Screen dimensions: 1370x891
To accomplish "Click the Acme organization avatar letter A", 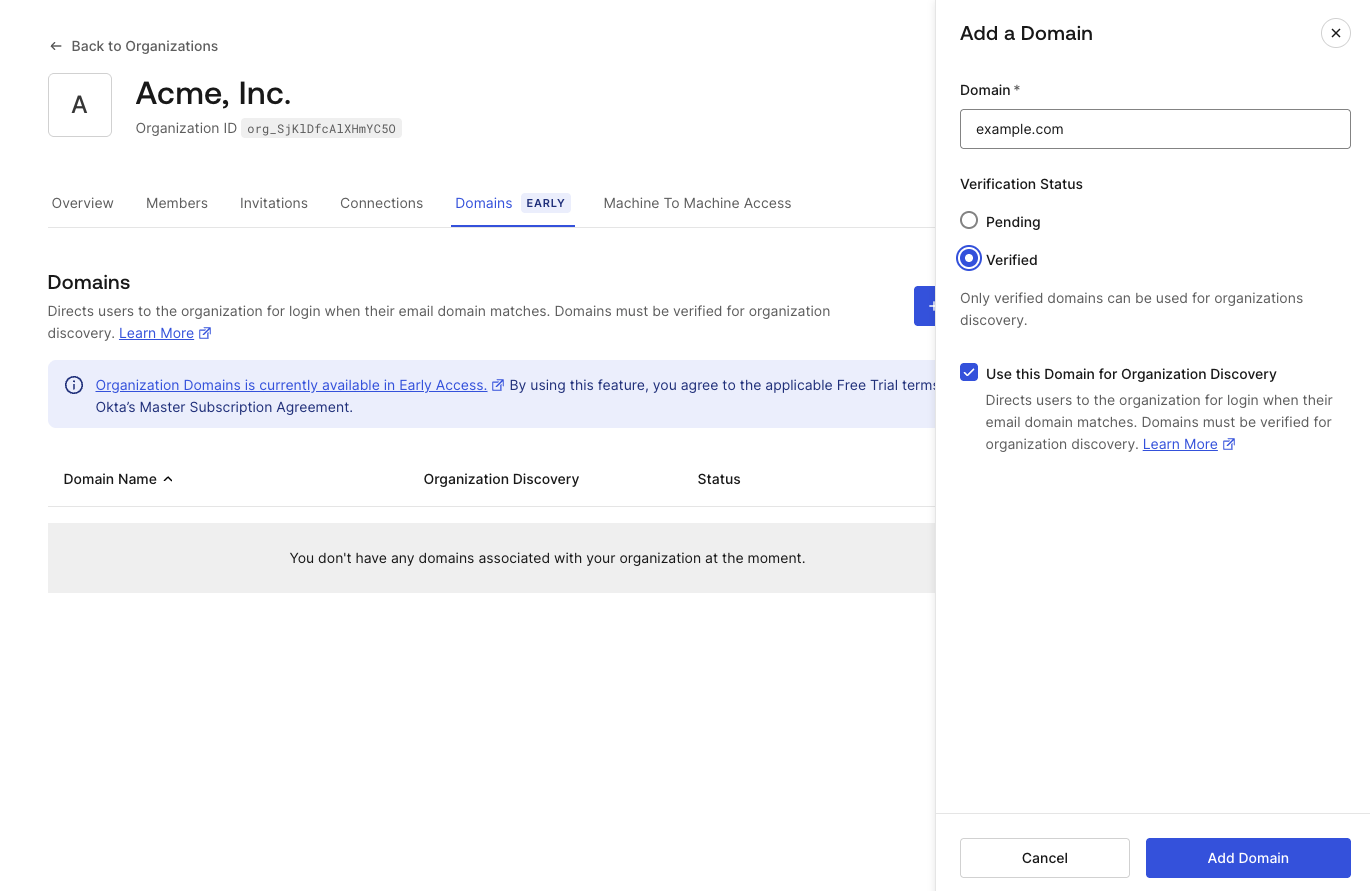I will (79, 104).
